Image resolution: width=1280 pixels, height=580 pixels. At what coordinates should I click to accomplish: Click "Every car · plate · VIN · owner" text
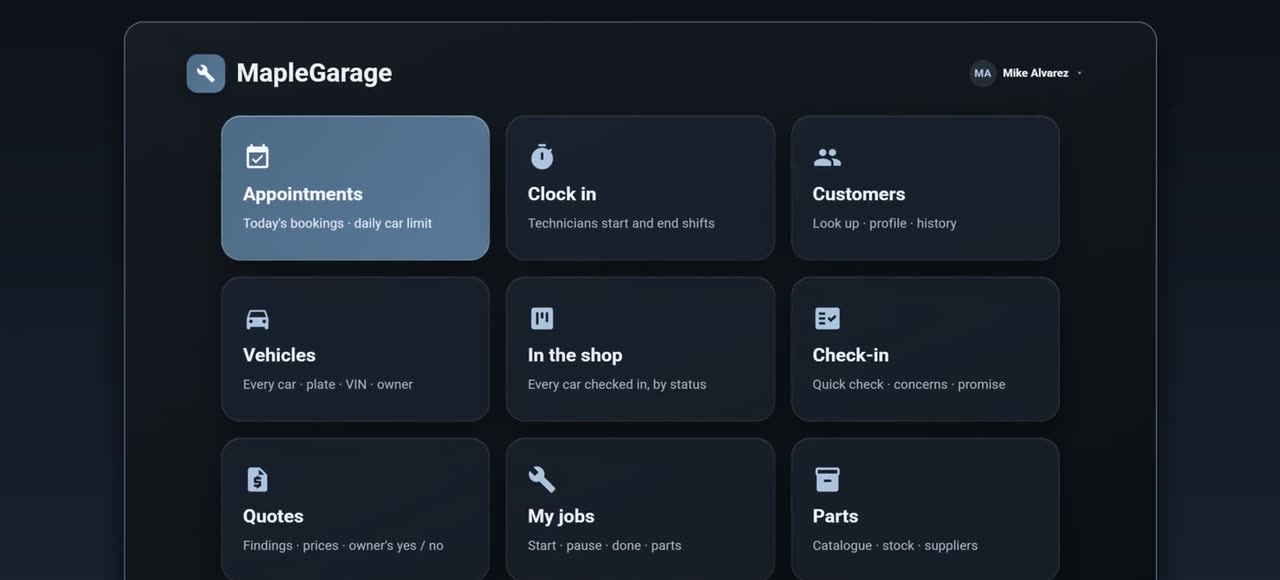pos(328,384)
